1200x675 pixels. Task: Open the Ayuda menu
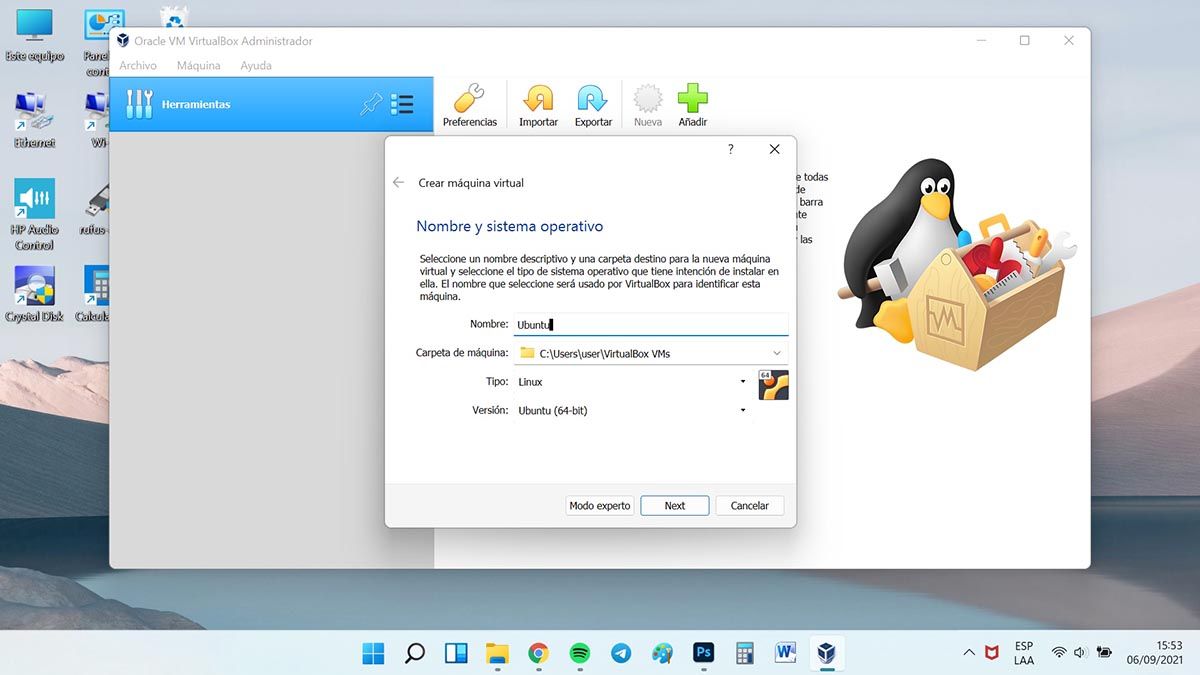click(256, 66)
